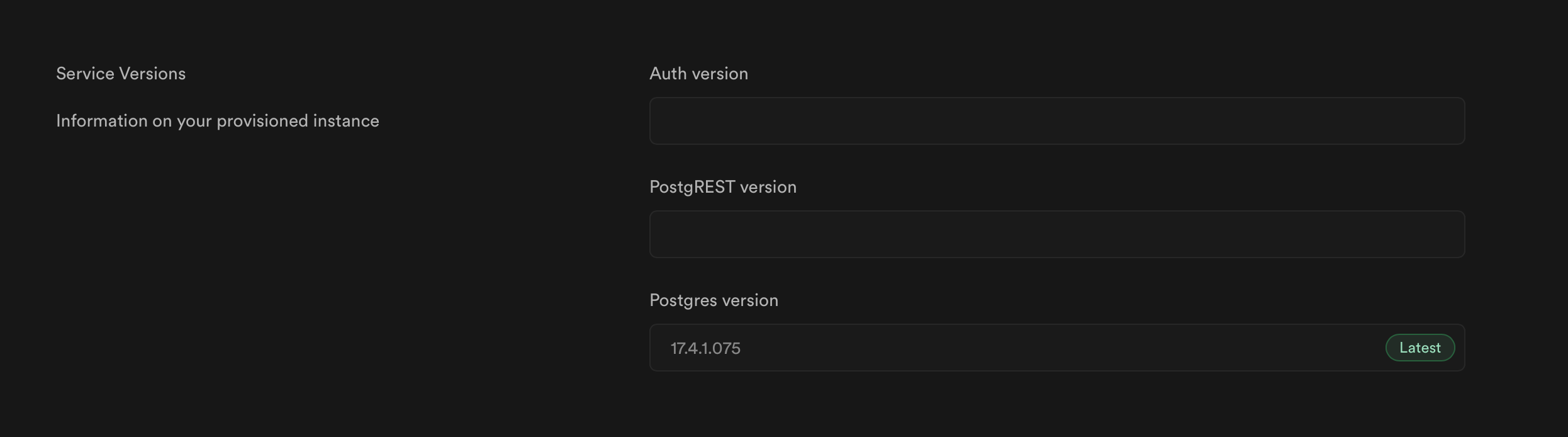Click "version" in the Postgres version label
The width and height of the screenshot is (1568, 437).
coord(750,300)
